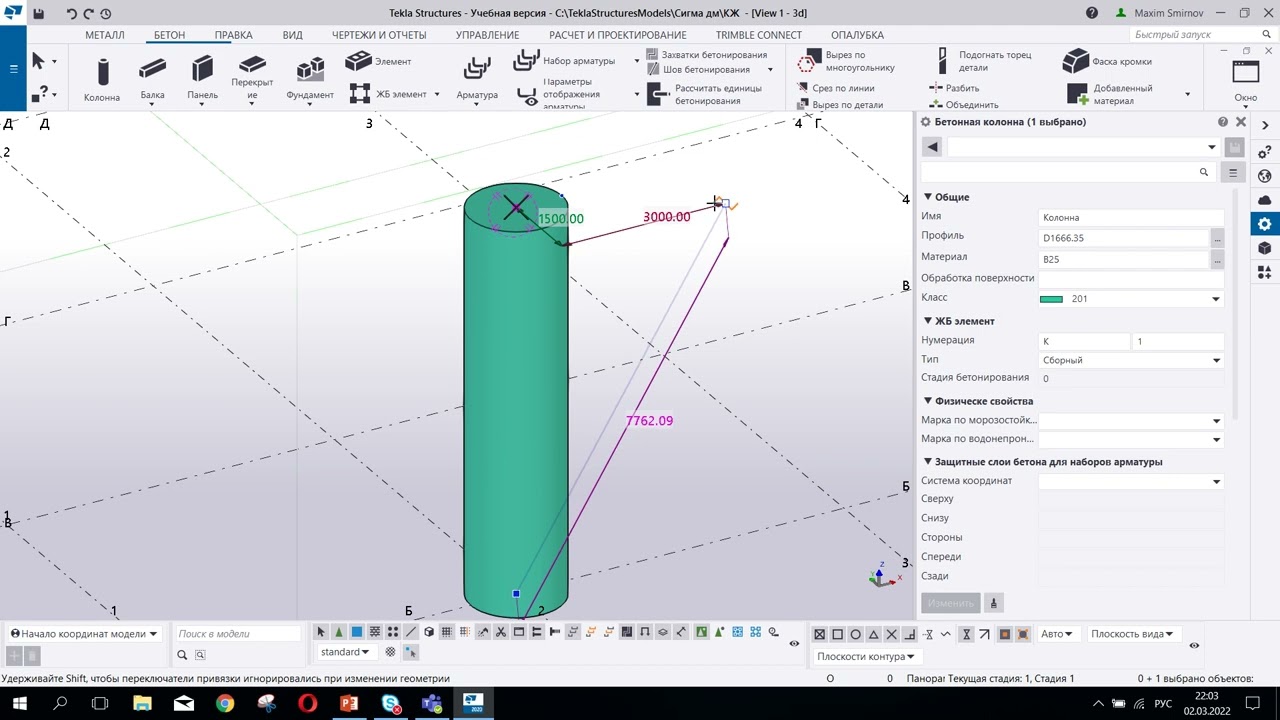Click the Имя field containing Колонна
Image resolution: width=1280 pixels, height=720 pixels.
pyautogui.click(x=1131, y=218)
